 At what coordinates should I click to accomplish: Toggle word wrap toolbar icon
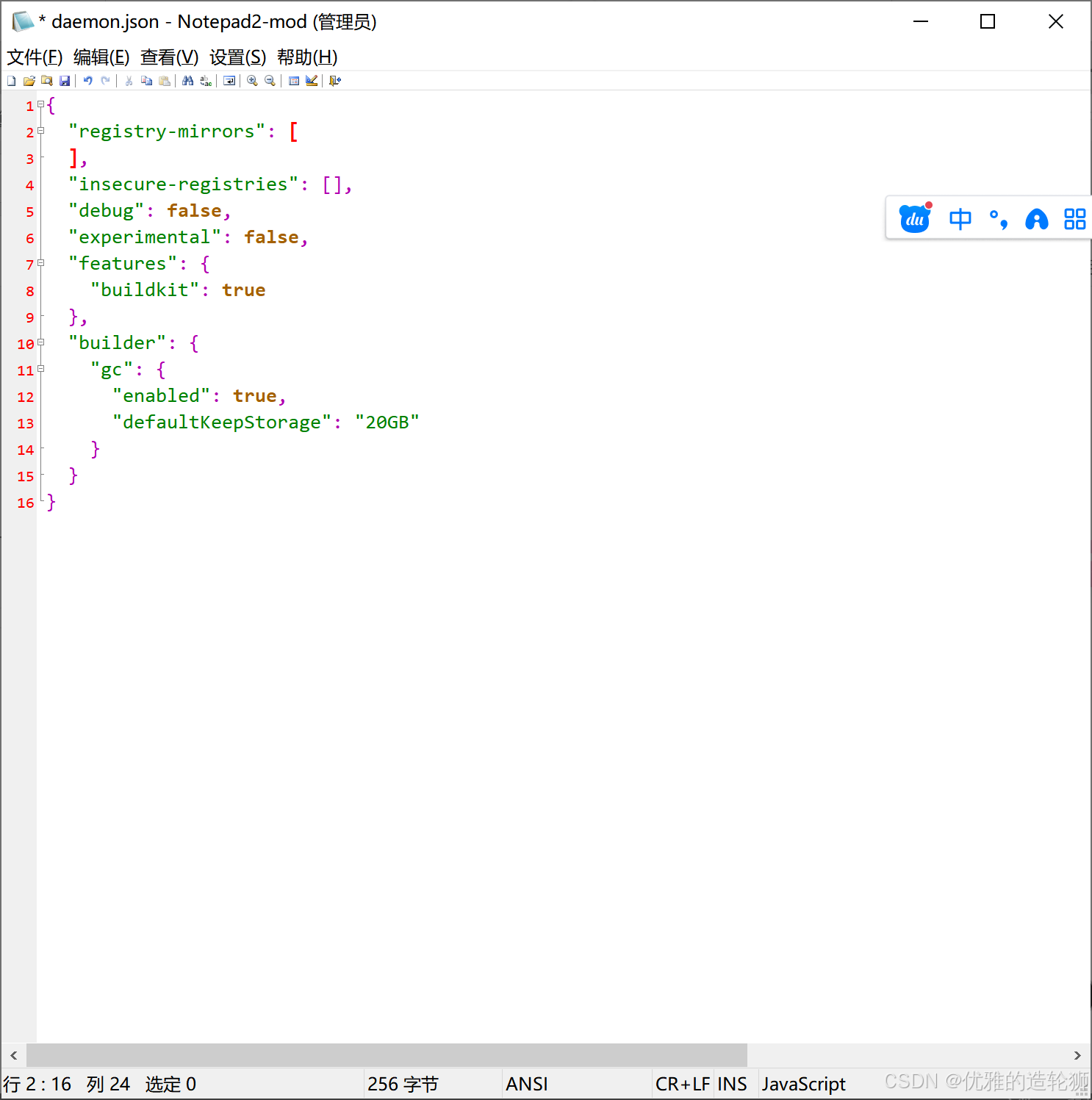pyautogui.click(x=229, y=81)
